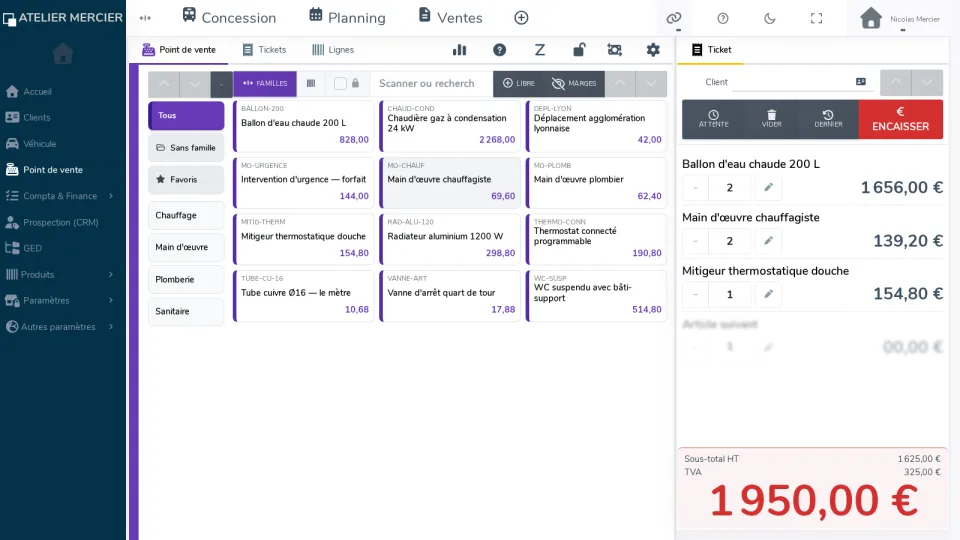
Task: Click the product search field
Action: 430,84
